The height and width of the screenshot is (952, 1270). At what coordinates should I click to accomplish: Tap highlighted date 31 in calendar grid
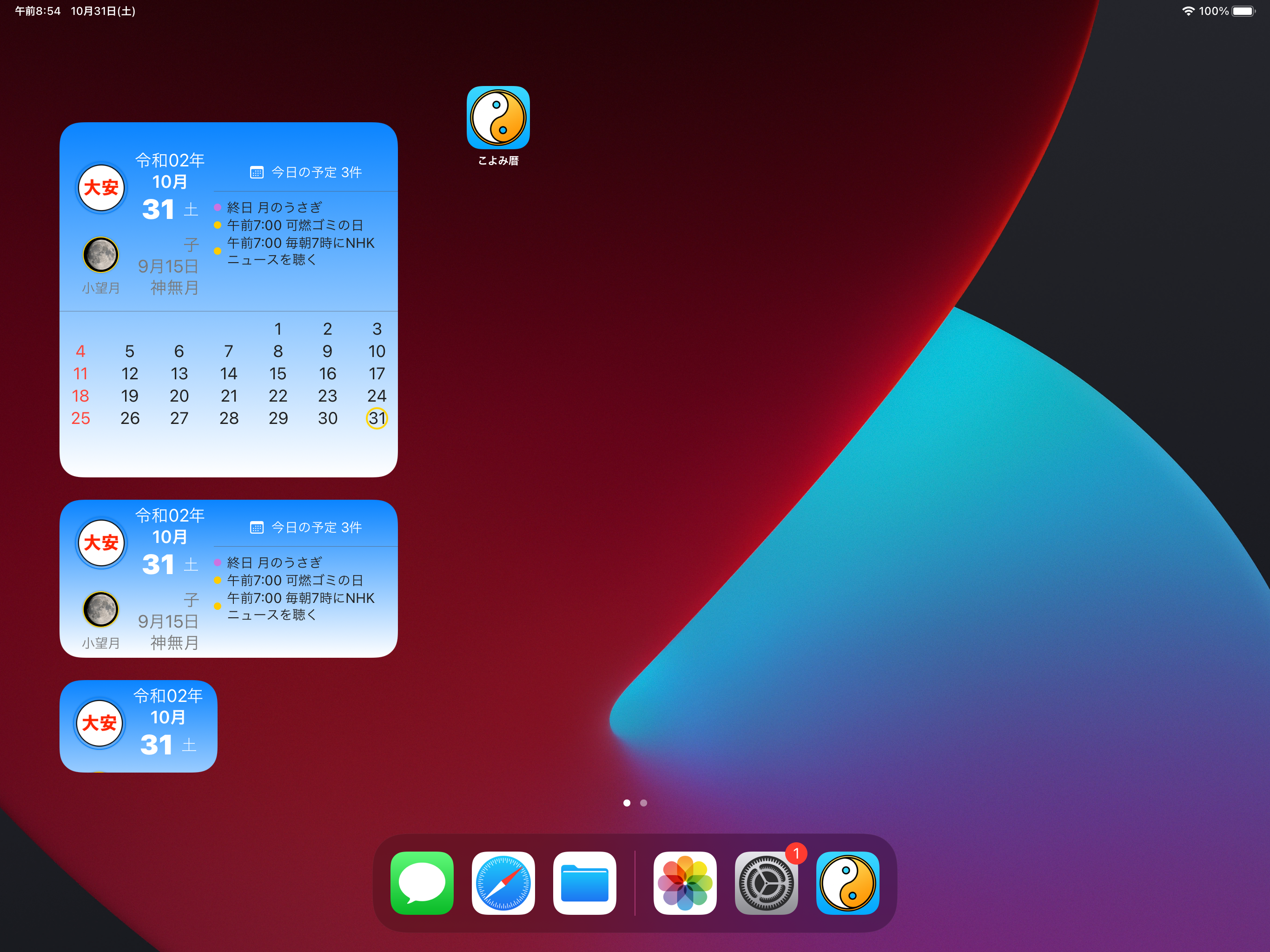point(377,418)
